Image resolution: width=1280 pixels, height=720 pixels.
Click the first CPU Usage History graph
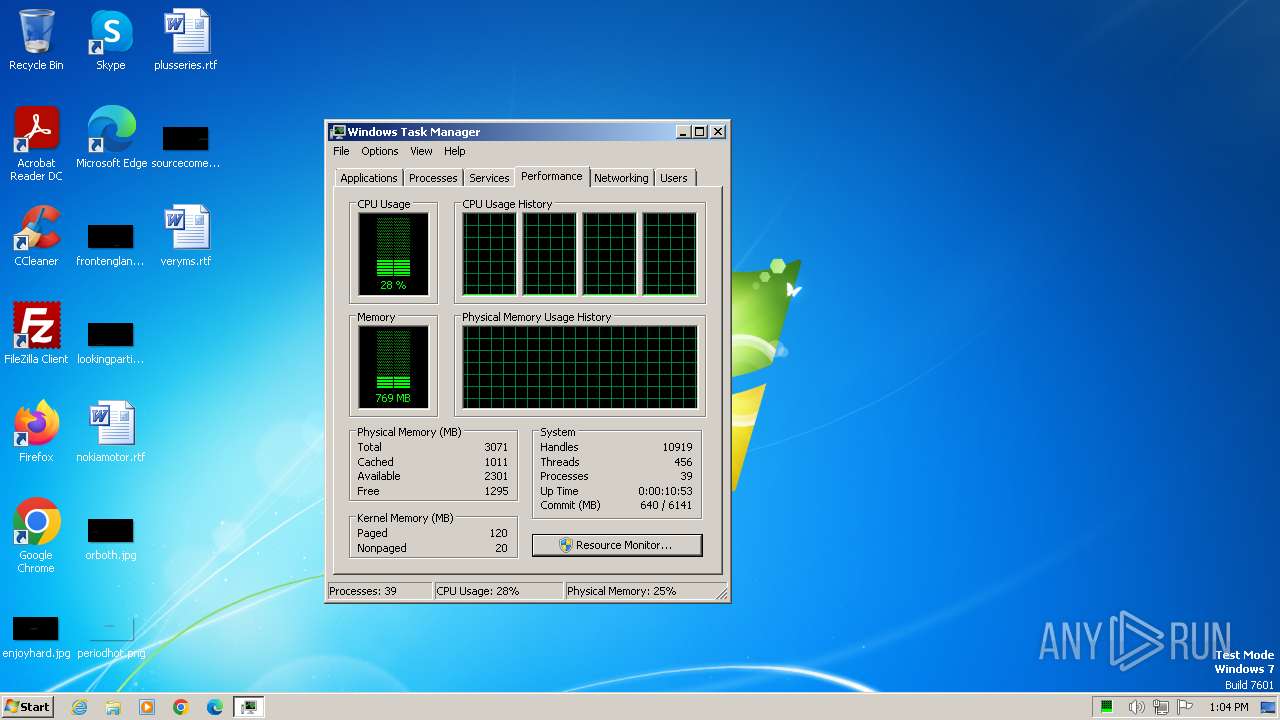[489, 254]
